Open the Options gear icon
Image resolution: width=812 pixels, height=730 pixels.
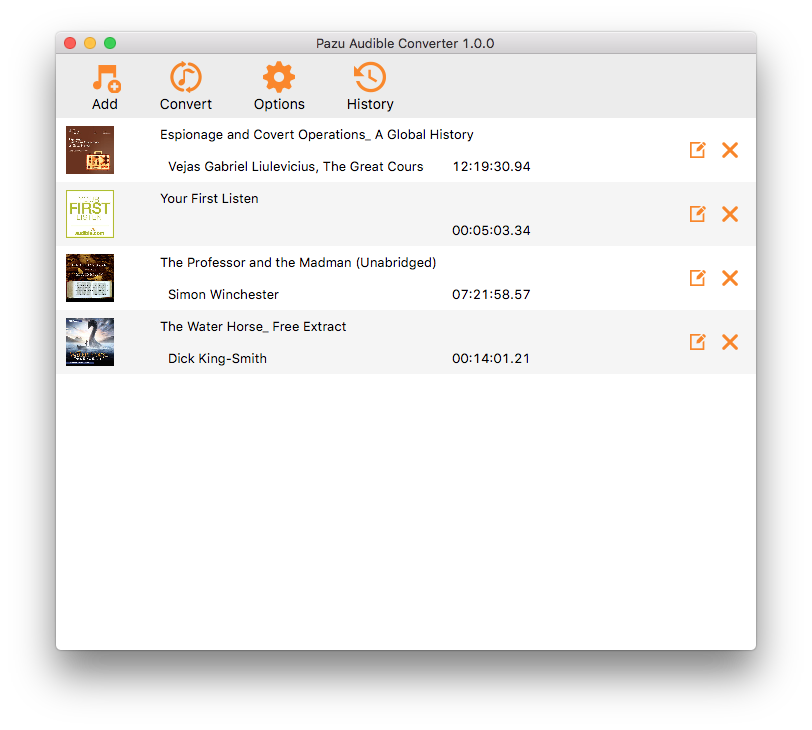coord(279,79)
